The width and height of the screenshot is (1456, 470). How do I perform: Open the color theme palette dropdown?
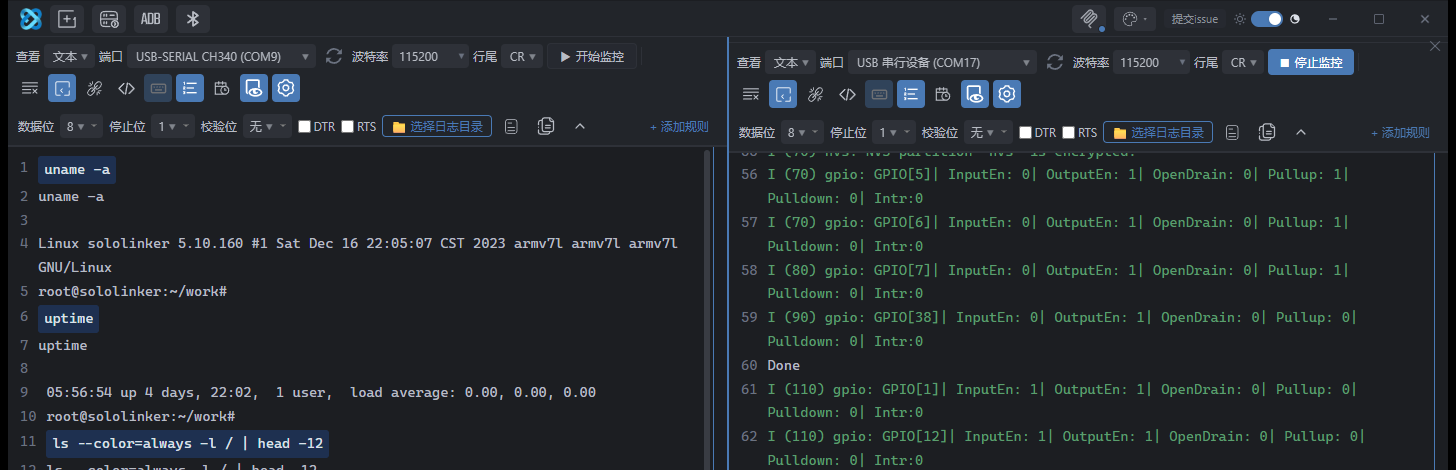1134,18
